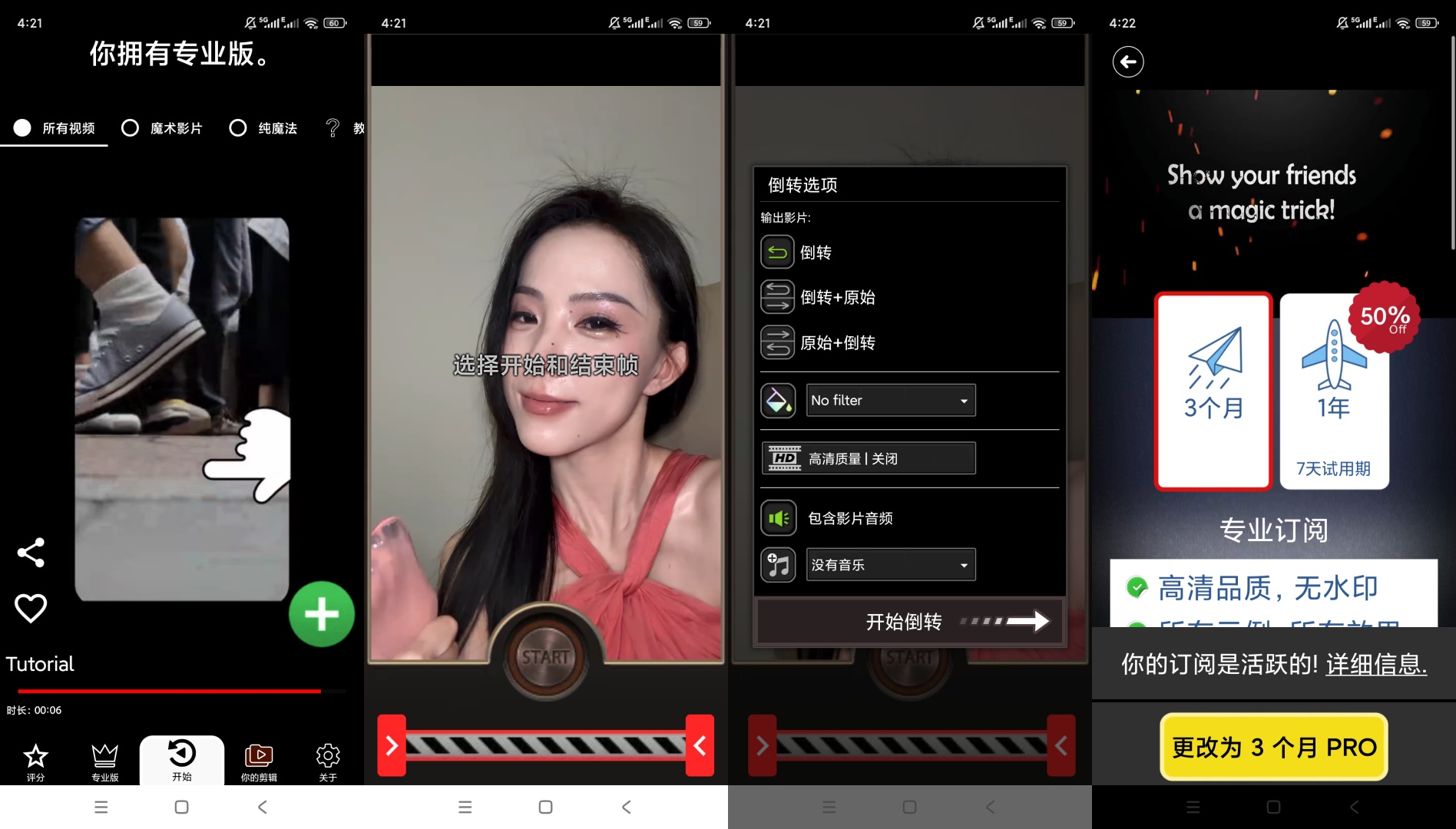Tap the 包含影片音频 text label
1456x829 pixels.
pos(850,518)
